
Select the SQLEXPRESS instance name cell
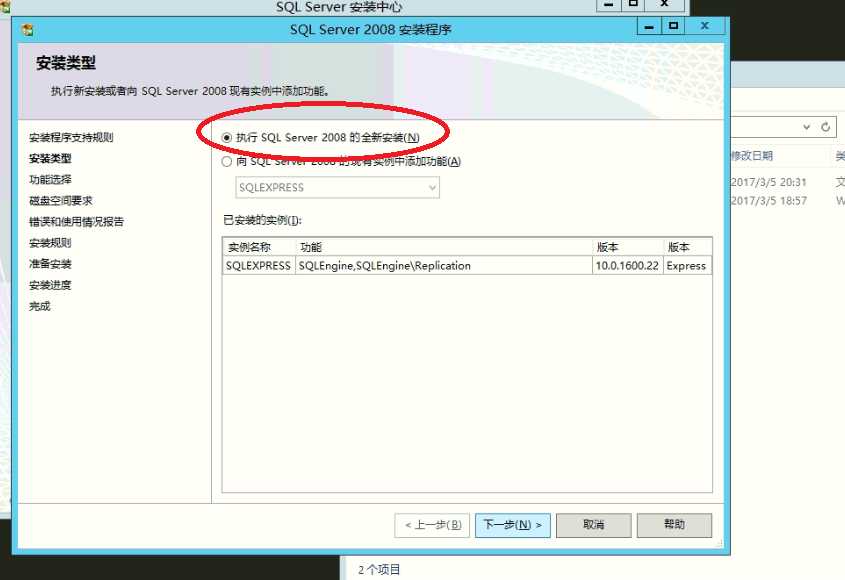(259, 266)
